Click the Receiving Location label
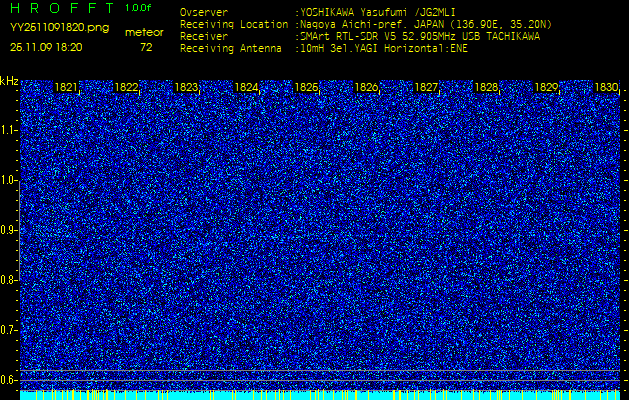 tap(234, 24)
